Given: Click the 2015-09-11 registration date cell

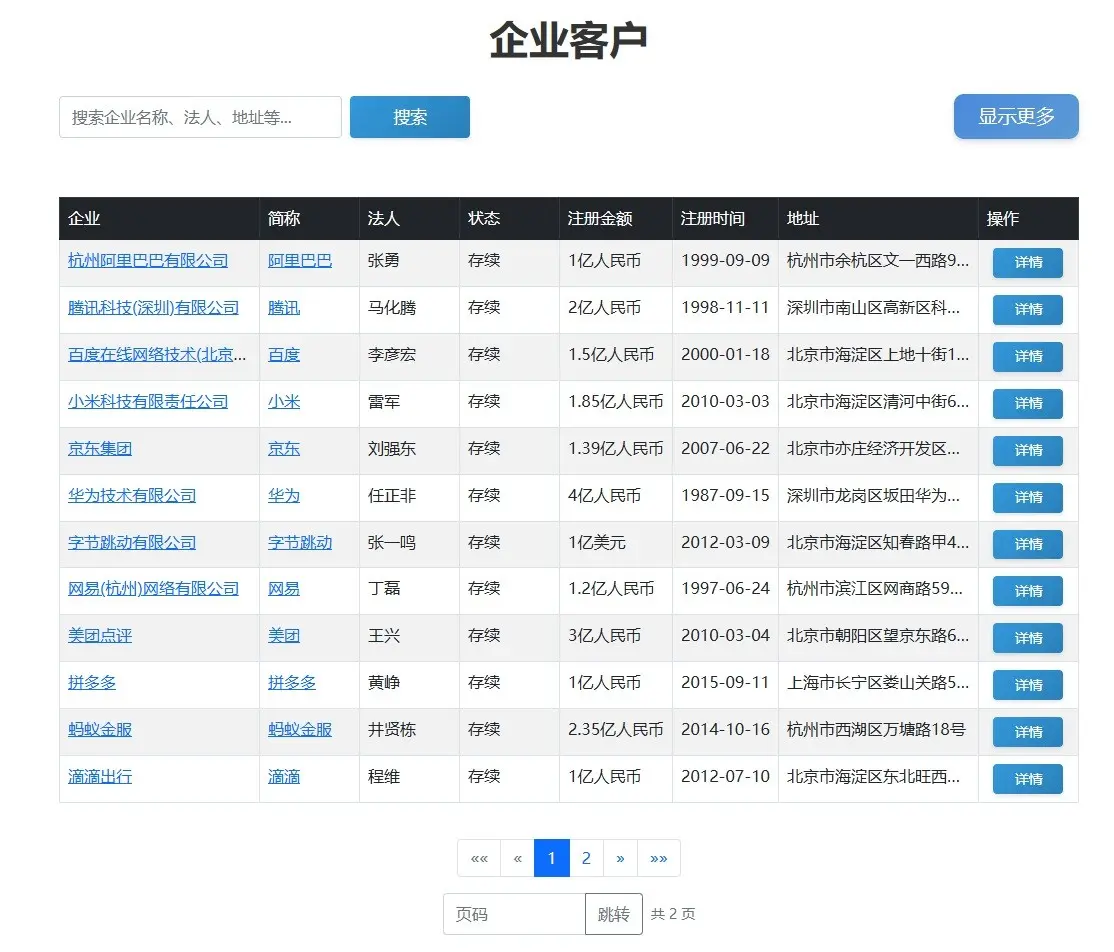Looking at the screenshot, I should [x=725, y=683].
